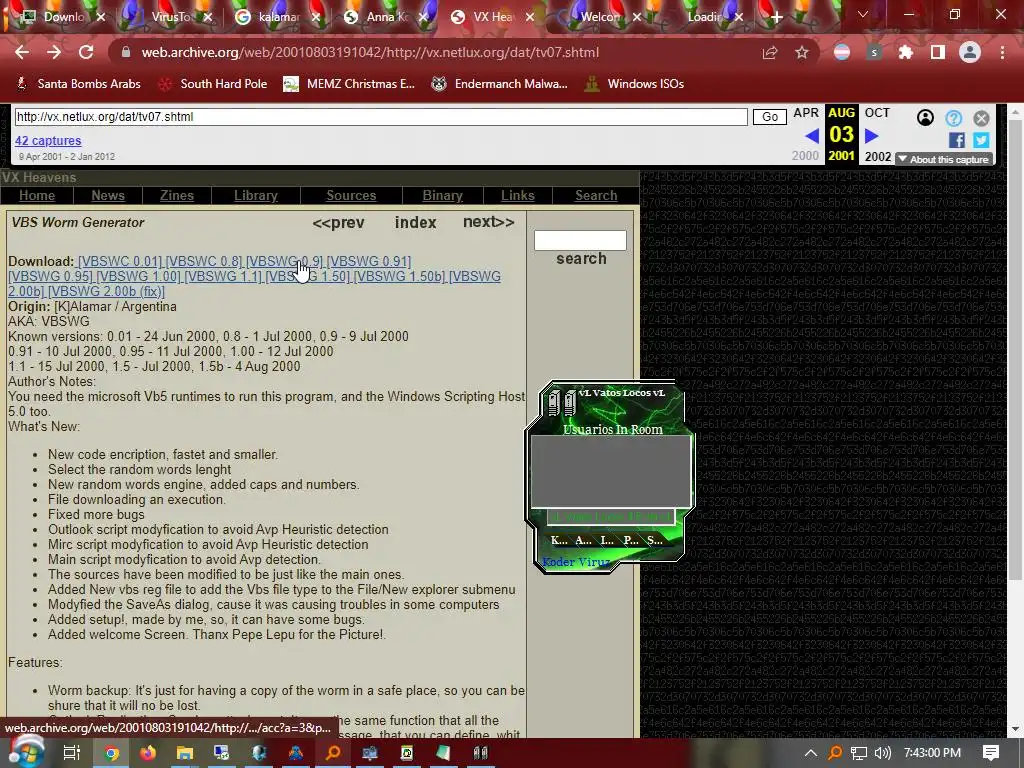The image size is (1024, 768).
Task: Open the 'News' menu item
Action: pyautogui.click(x=108, y=195)
